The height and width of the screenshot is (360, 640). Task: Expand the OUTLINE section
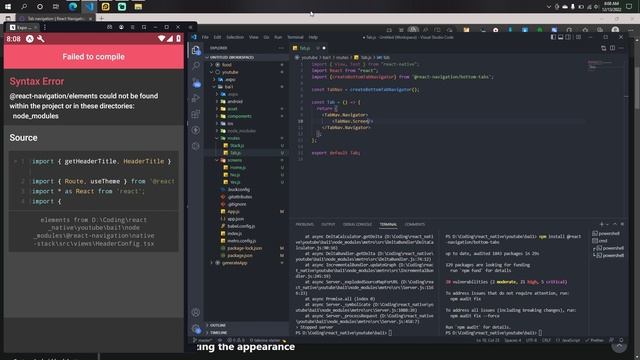(218, 325)
